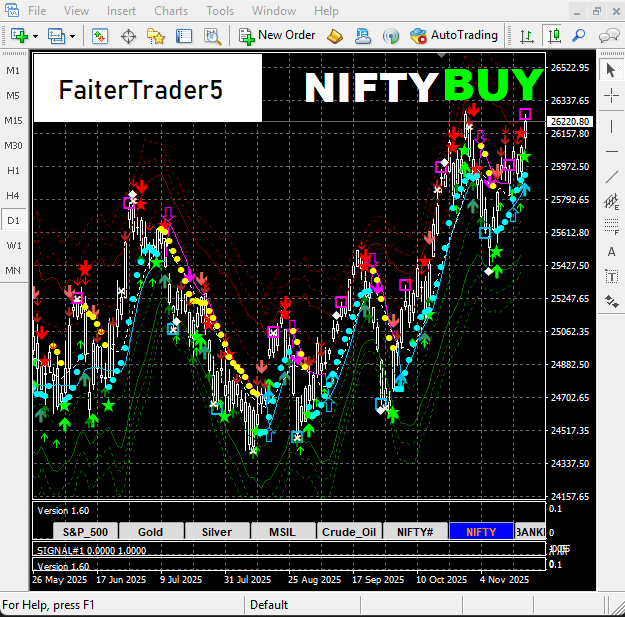
Task: Expand the new chart dropdown arrow
Action: coord(35,37)
